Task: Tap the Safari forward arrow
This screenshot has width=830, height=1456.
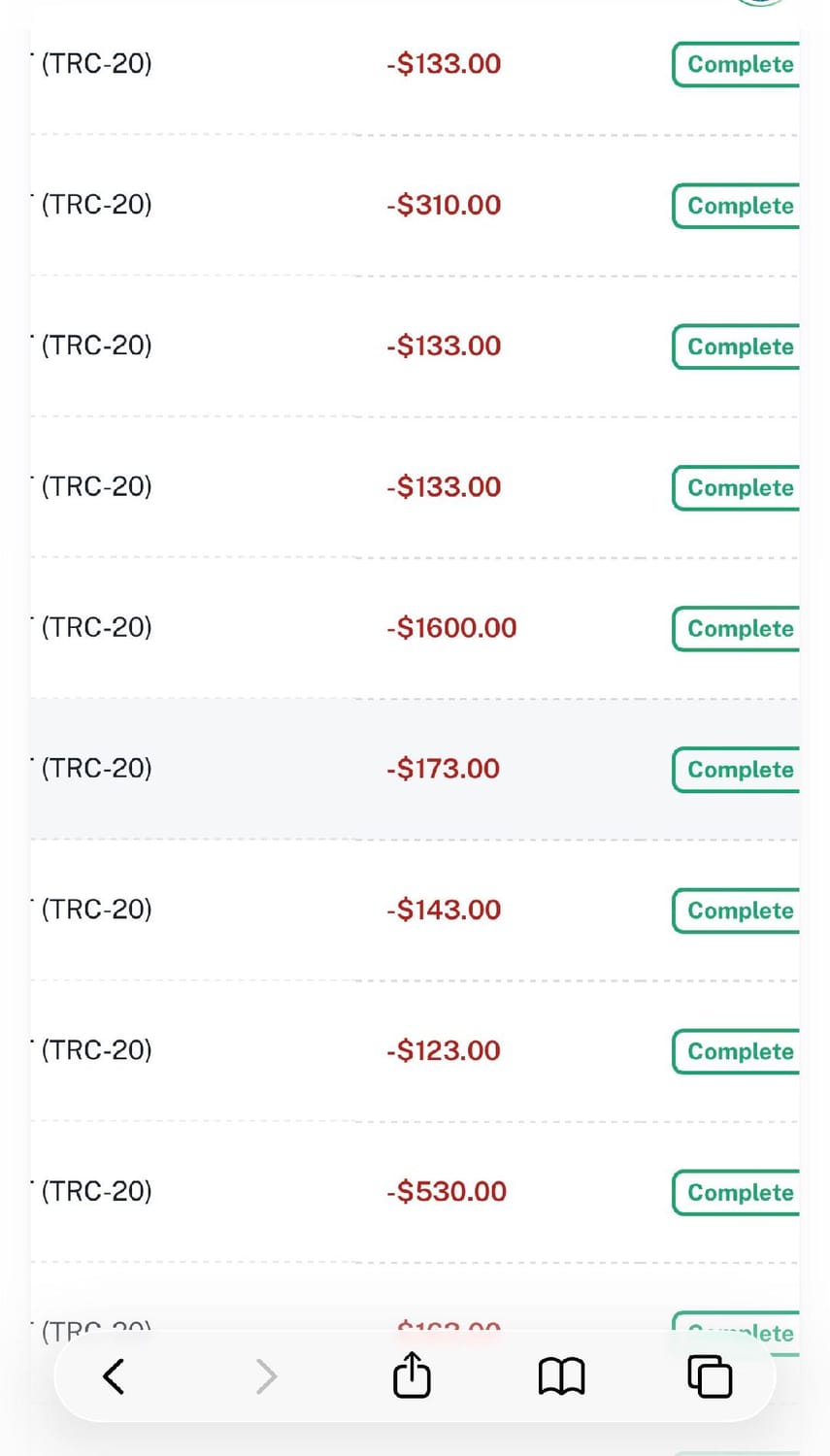Action: pos(266,1375)
